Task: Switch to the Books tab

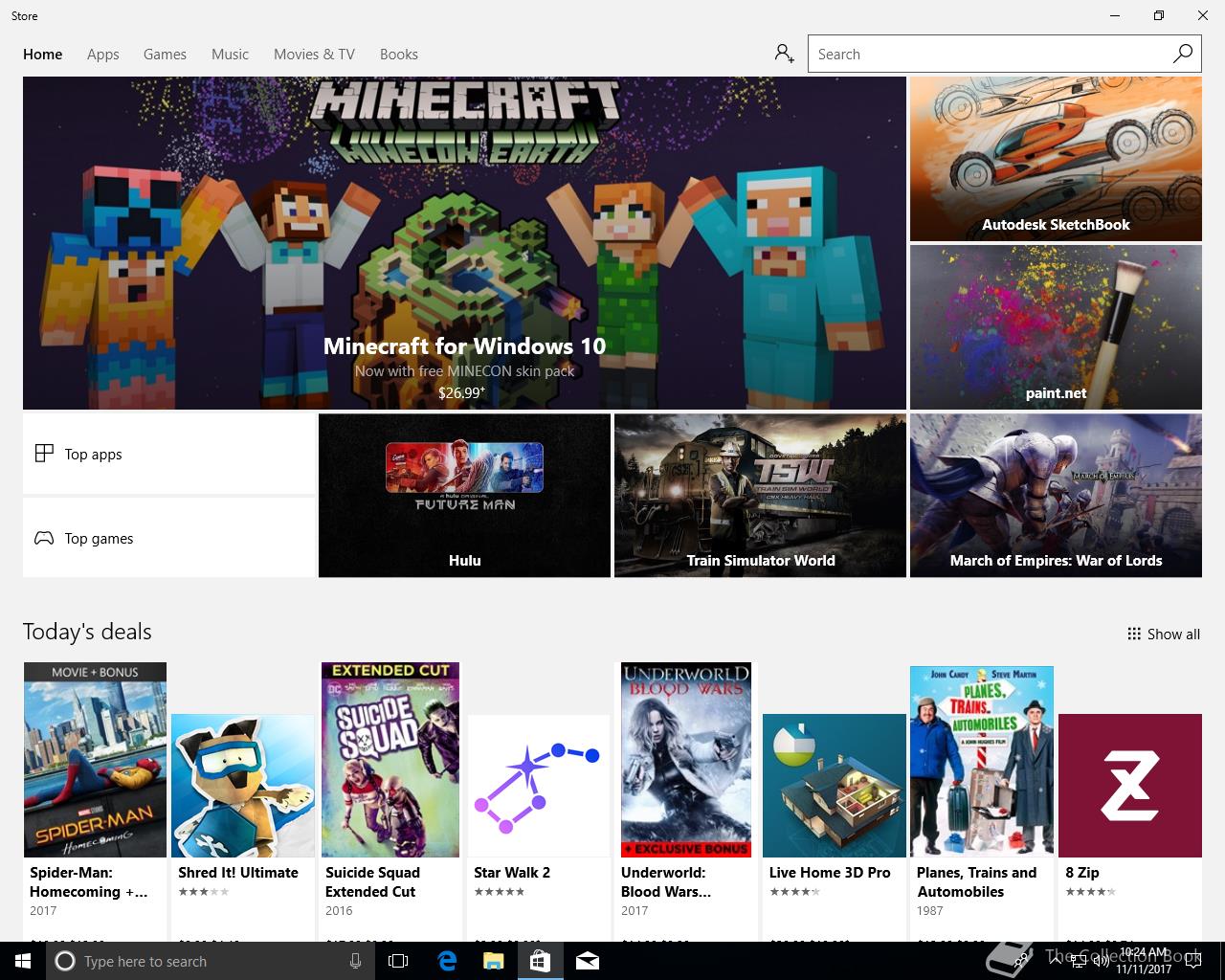Action: [x=399, y=55]
